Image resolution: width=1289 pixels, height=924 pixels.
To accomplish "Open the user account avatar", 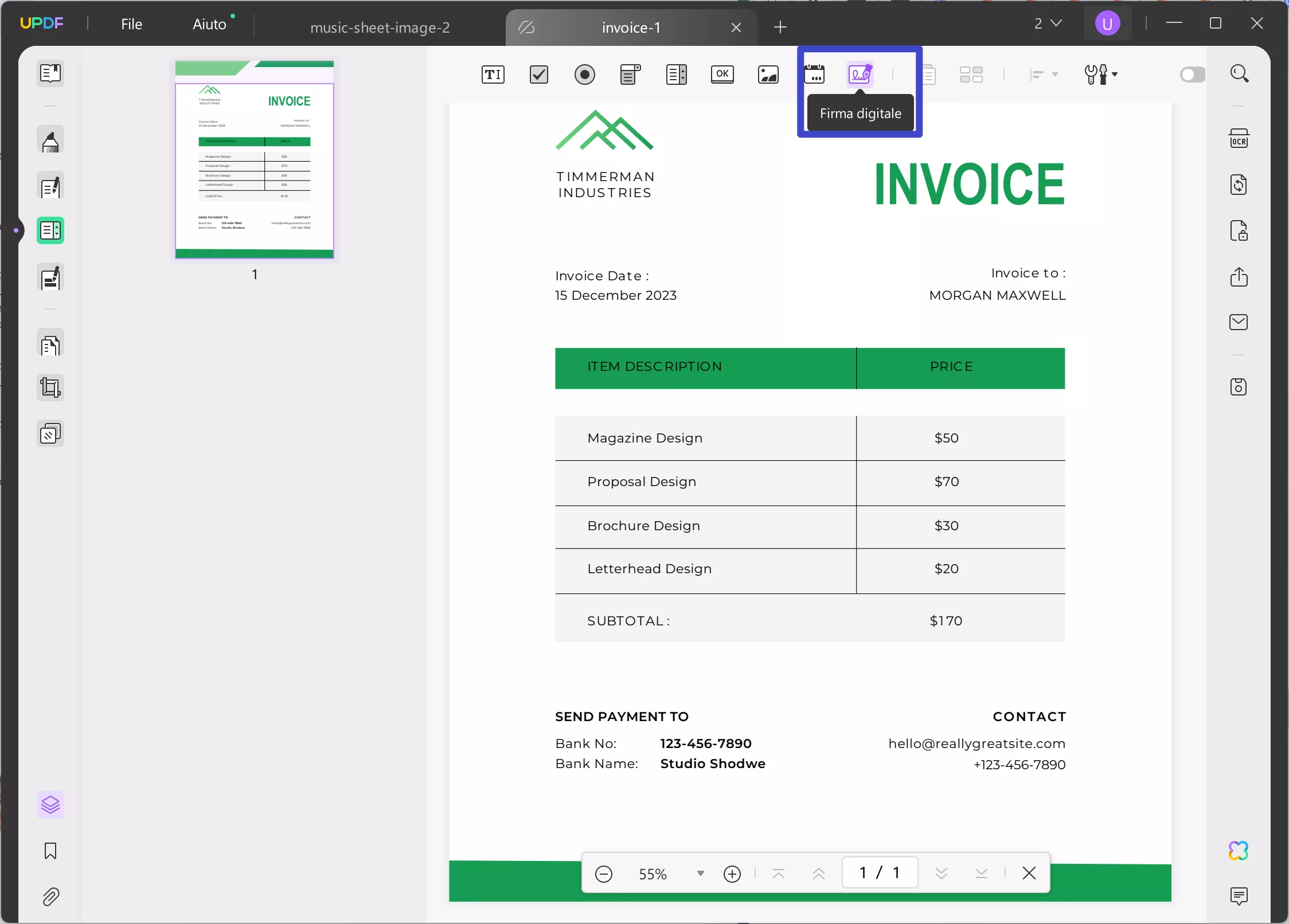I will [x=1107, y=24].
